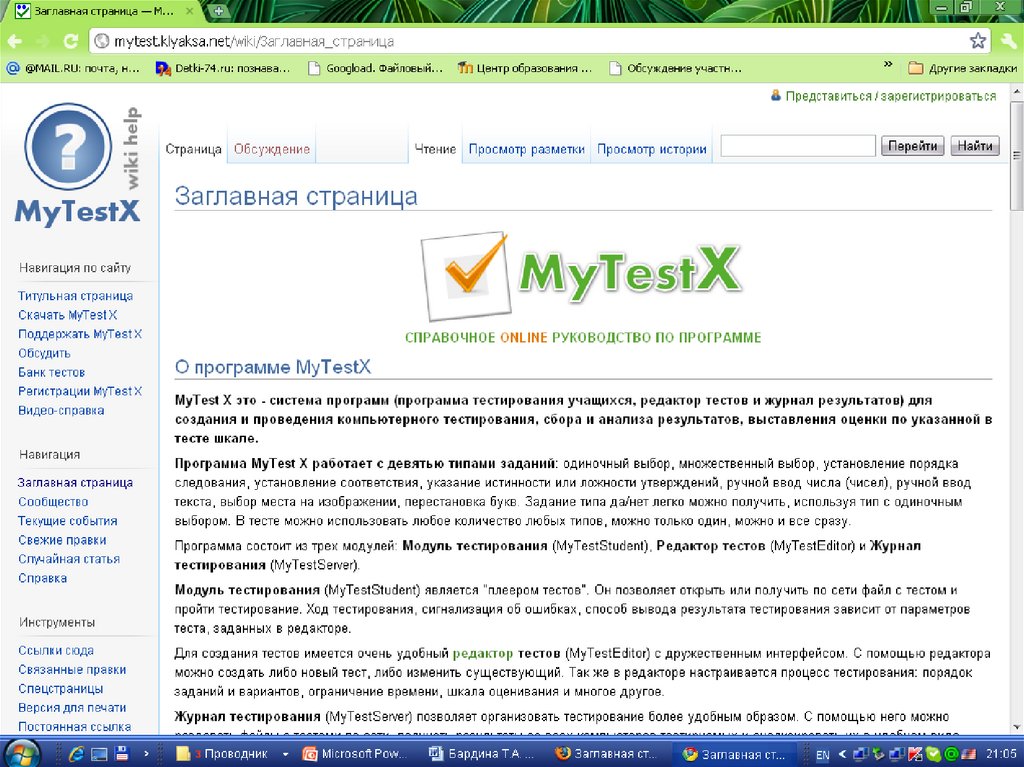The width and height of the screenshot is (1024, 767).
Task: Open Регистрации MyTestX sidebar link
Action: click(80, 391)
